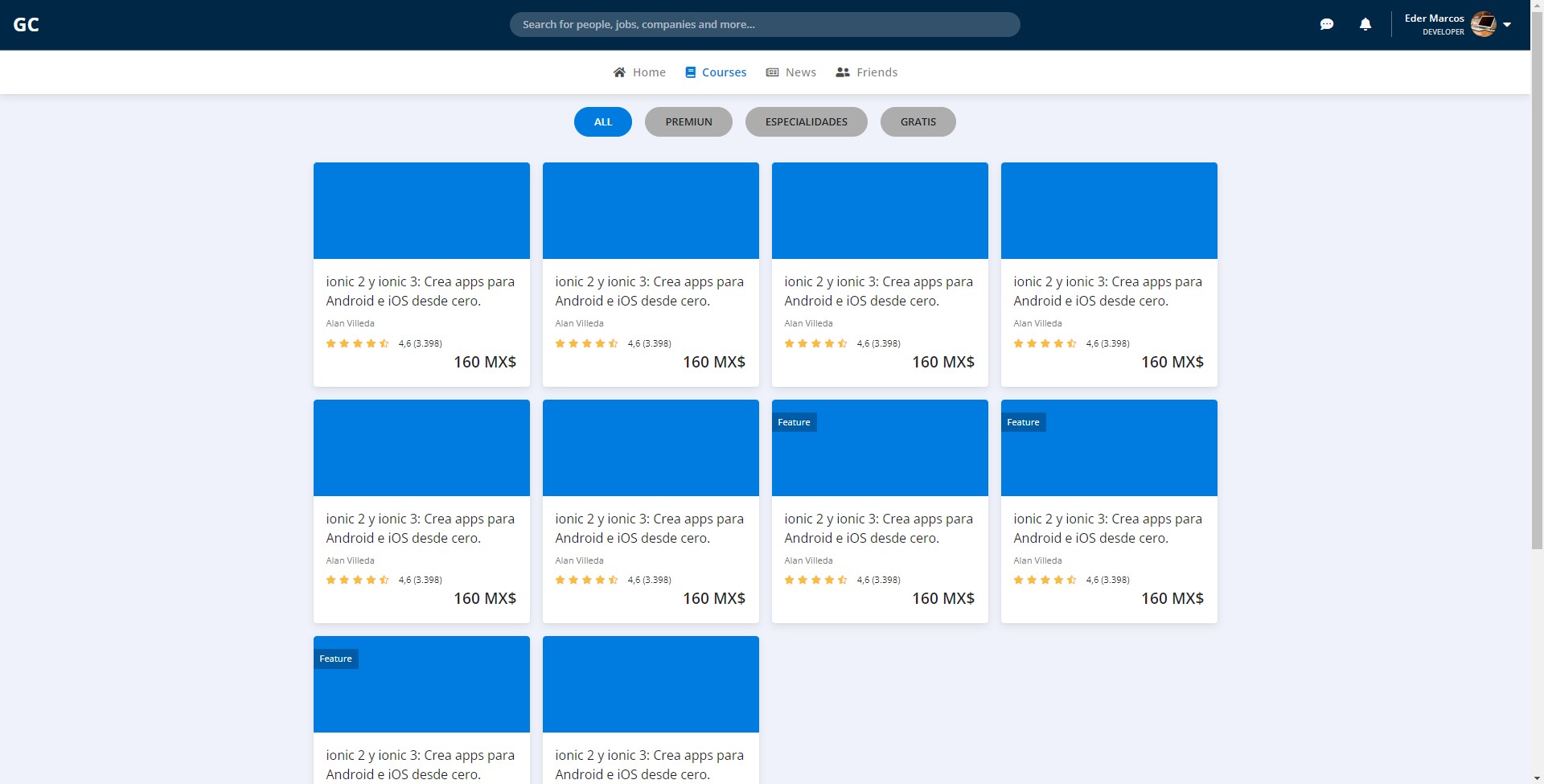The height and width of the screenshot is (784, 1544).
Task: Click course title on top row's first card
Action: pyautogui.click(x=420, y=291)
